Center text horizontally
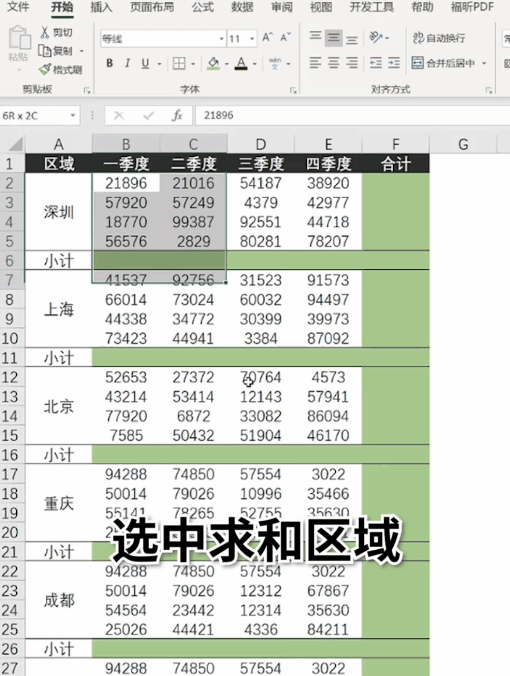510x676 pixels. click(334, 63)
